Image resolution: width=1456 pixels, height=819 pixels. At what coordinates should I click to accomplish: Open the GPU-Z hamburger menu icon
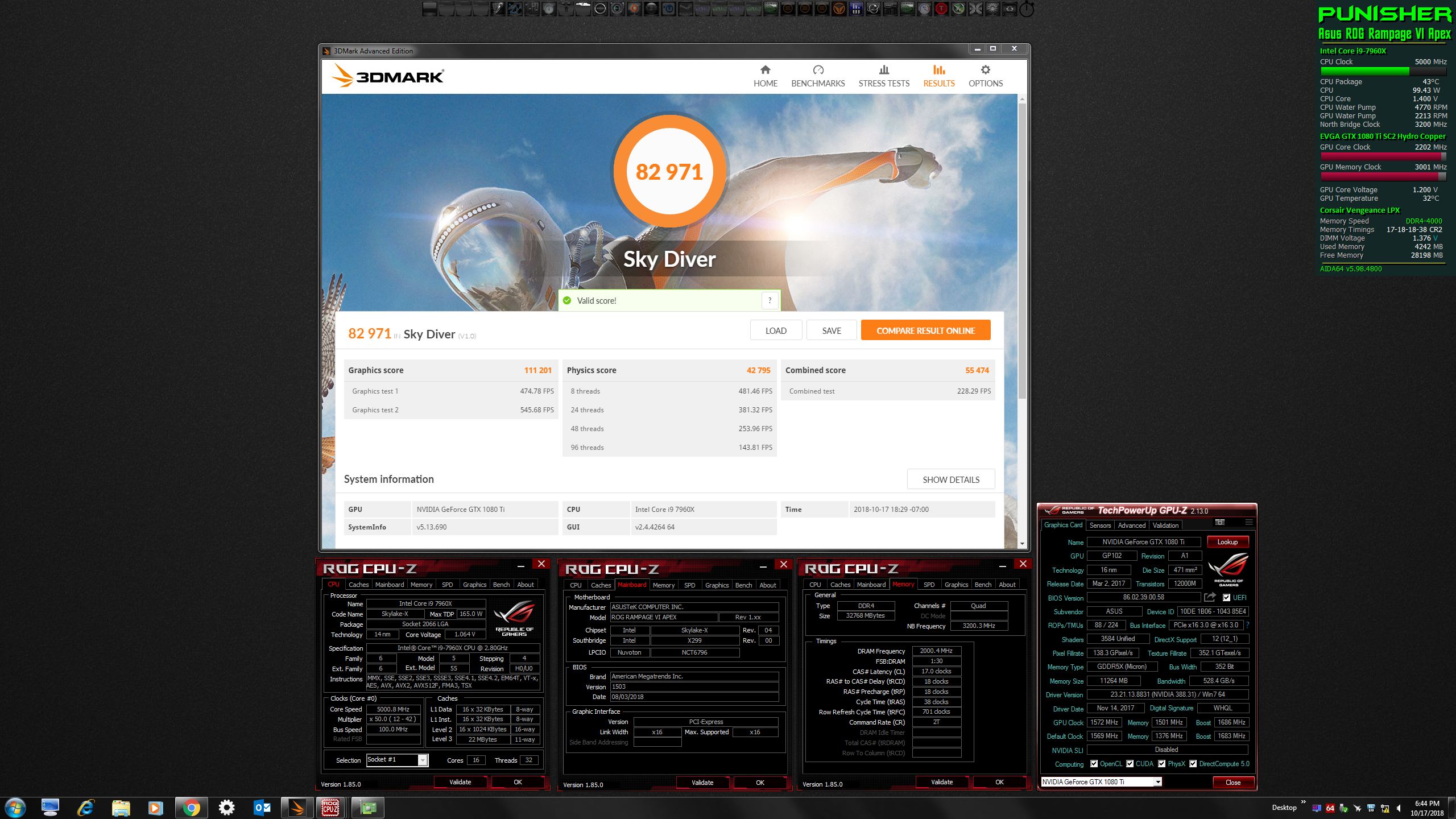click(1248, 522)
